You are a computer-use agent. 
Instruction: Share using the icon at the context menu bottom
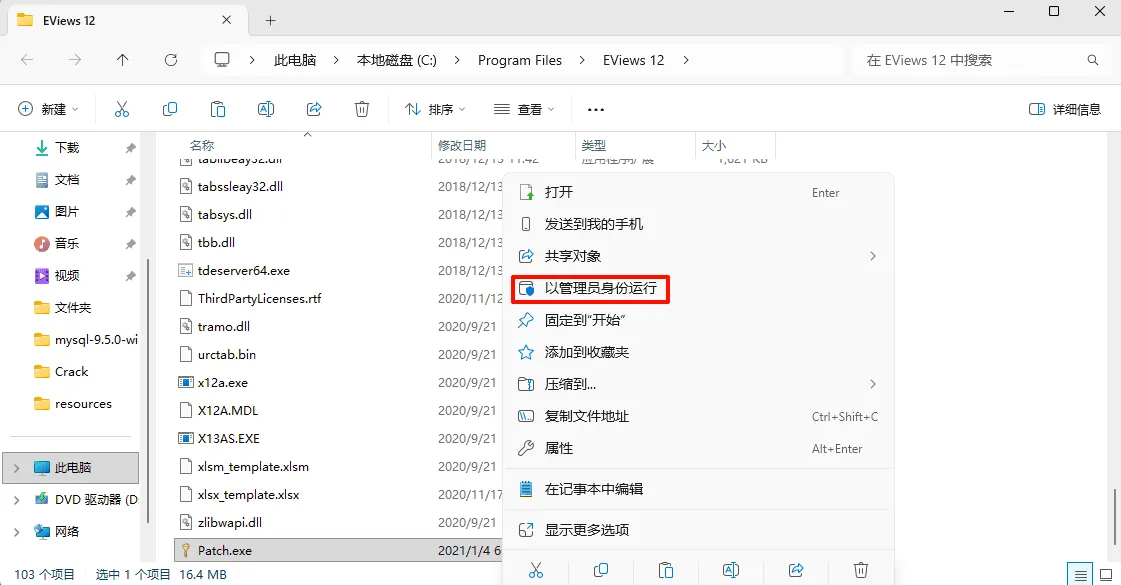click(796, 570)
